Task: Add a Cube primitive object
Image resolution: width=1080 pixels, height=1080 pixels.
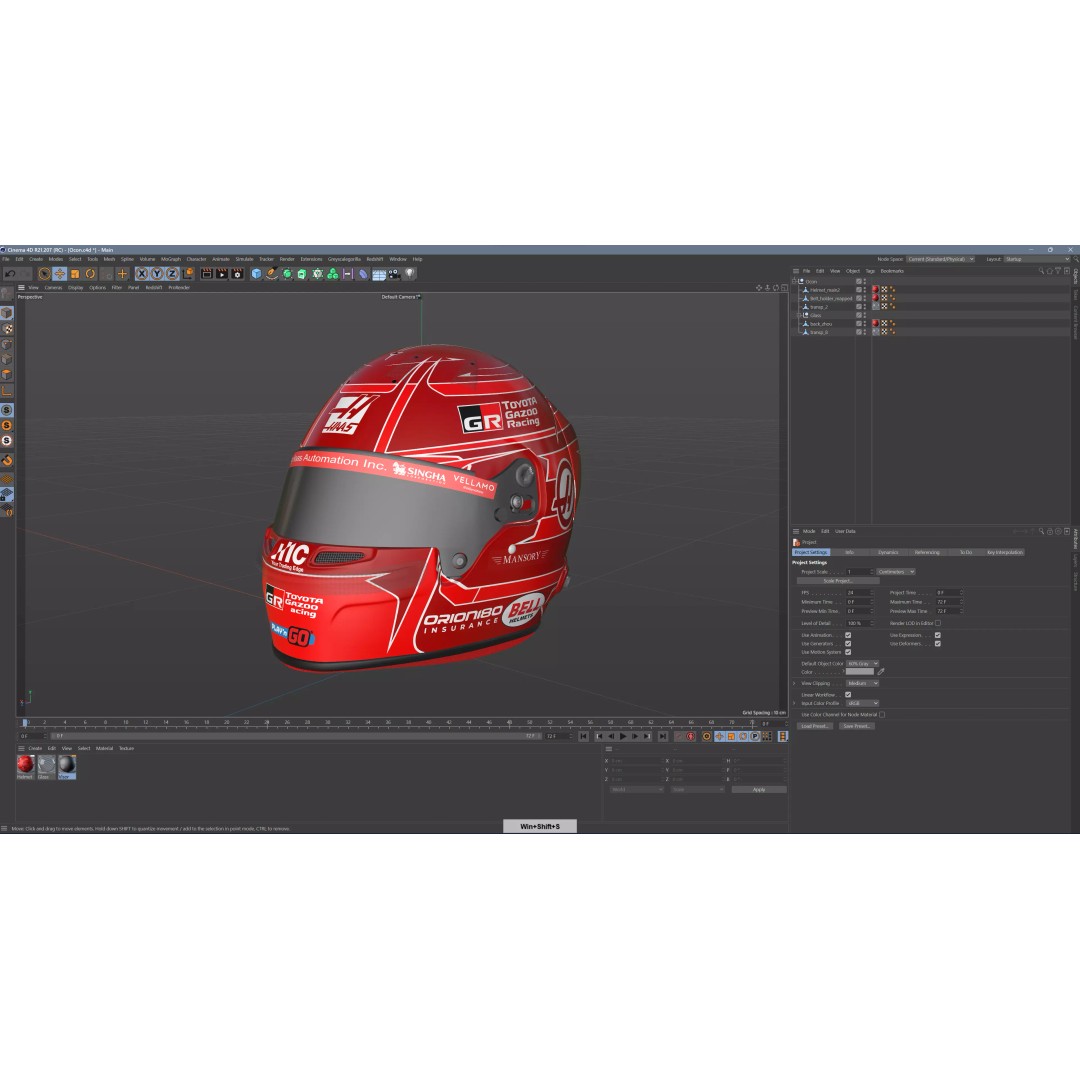Action: pyautogui.click(x=256, y=274)
